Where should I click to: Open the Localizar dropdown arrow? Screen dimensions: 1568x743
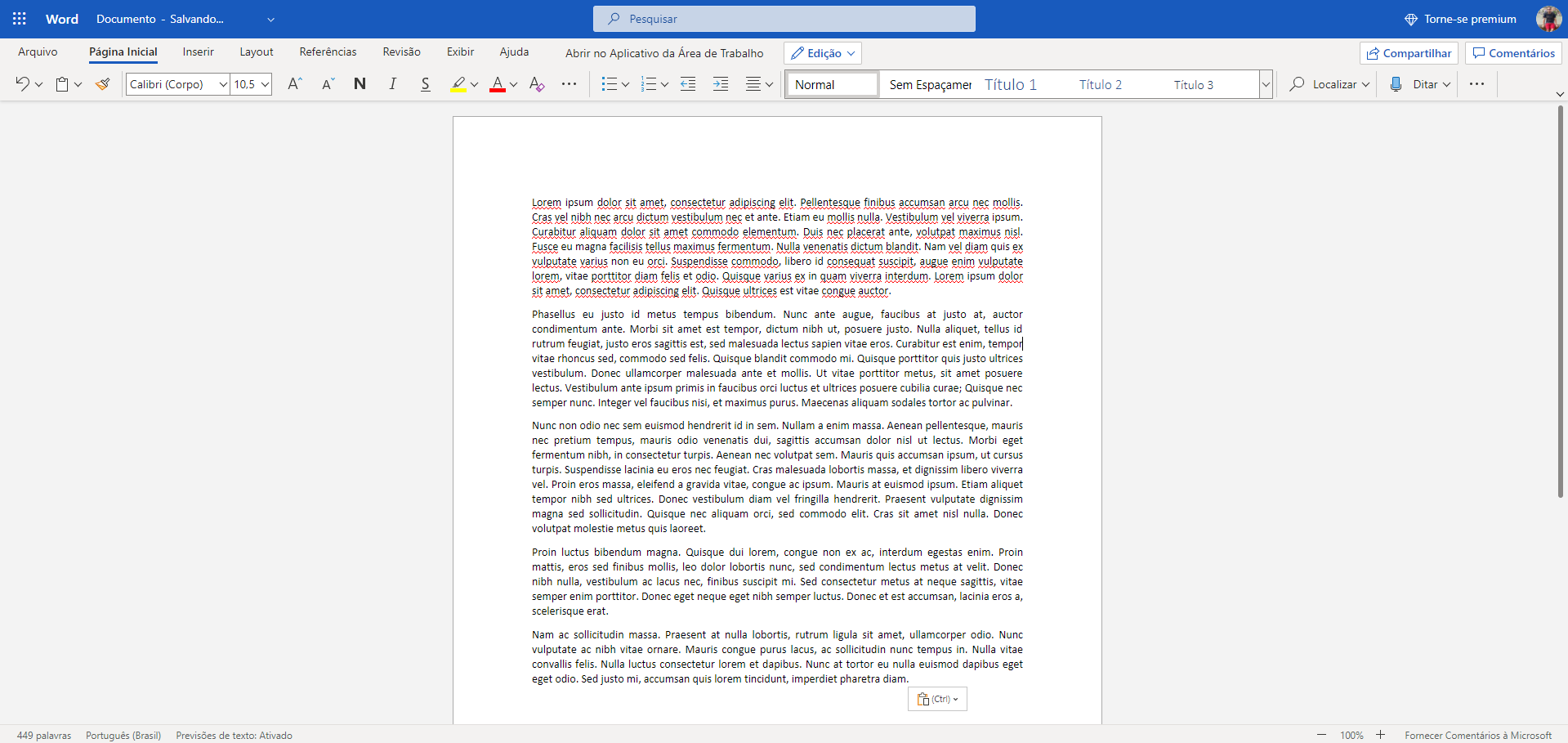tap(1365, 84)
